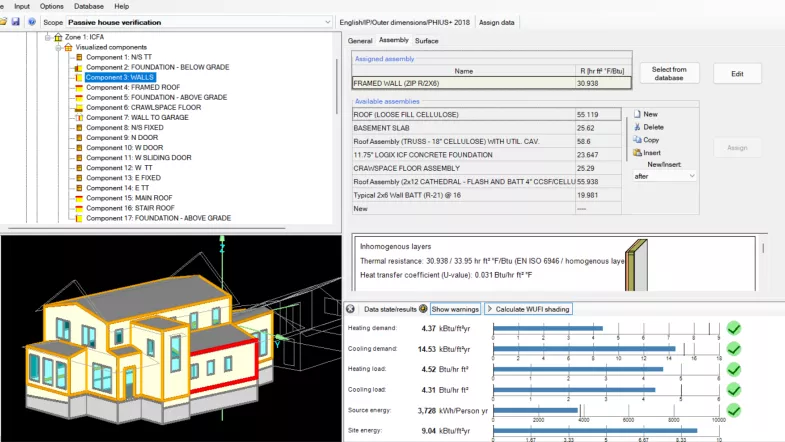Open the help question mark icon

pyautogui.click(x=33, y=21)
